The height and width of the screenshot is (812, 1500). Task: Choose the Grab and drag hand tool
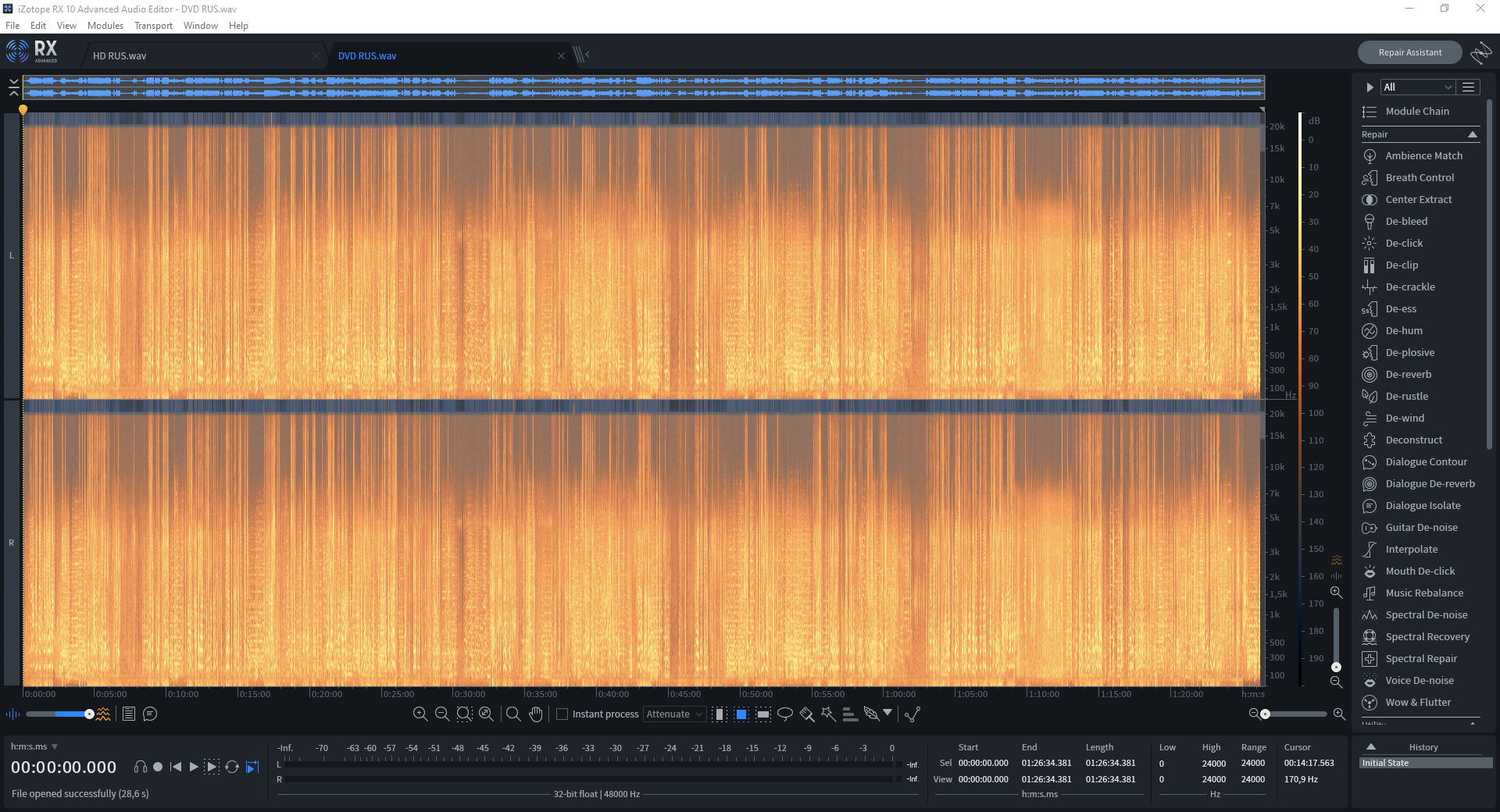click(x=535, y=714)
